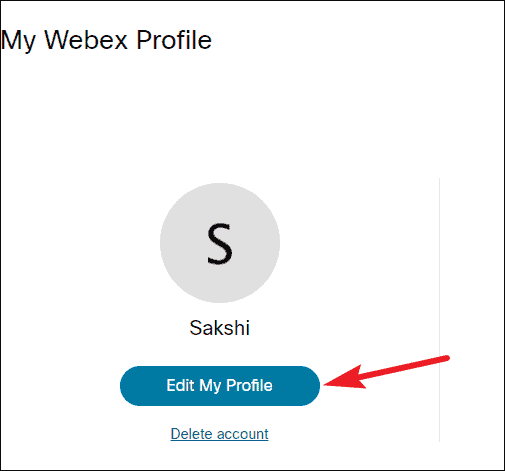The height and width of the screenshot is (471, 505).
Task: Click the word Profile on the blue button
Action: [249, 385]
